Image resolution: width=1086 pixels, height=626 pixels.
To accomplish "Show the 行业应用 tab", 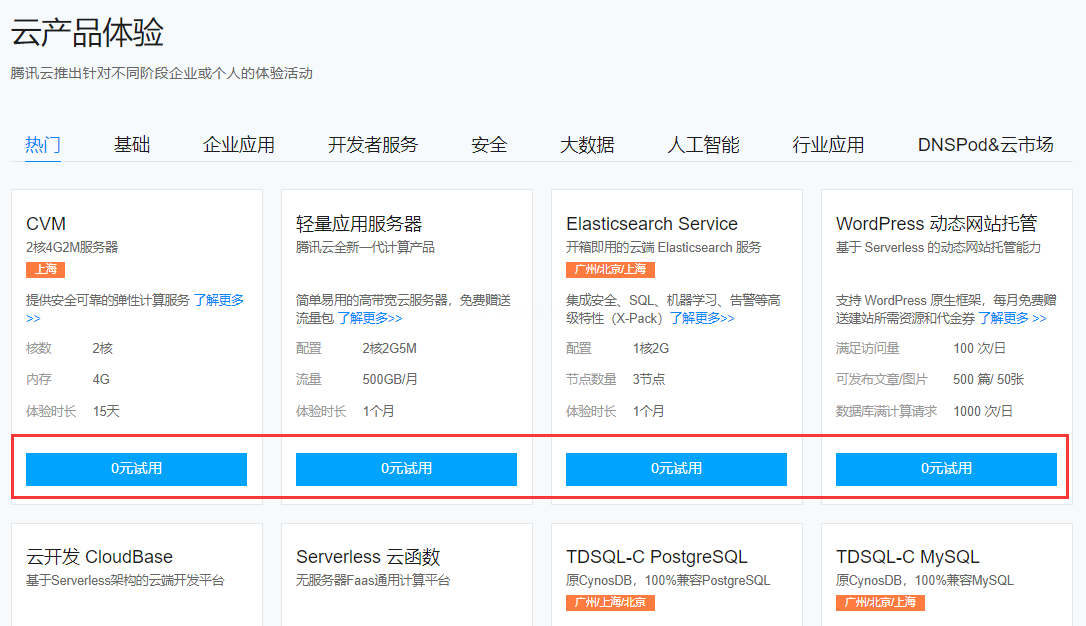I will 828,145.
